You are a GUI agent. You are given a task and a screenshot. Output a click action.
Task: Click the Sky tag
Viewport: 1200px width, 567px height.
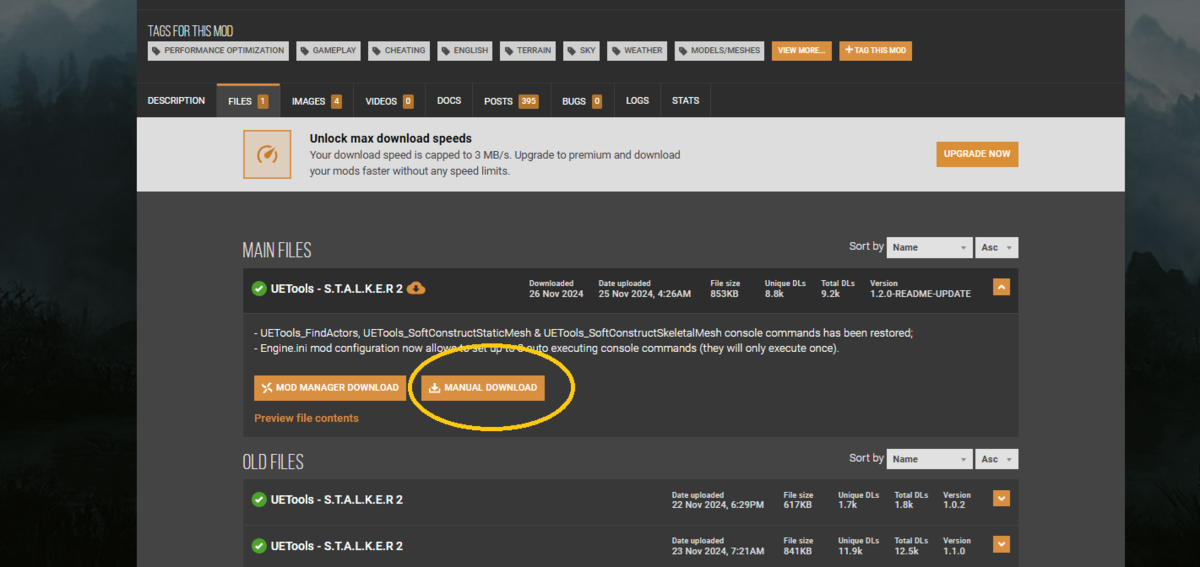click(x=581, y=50)
